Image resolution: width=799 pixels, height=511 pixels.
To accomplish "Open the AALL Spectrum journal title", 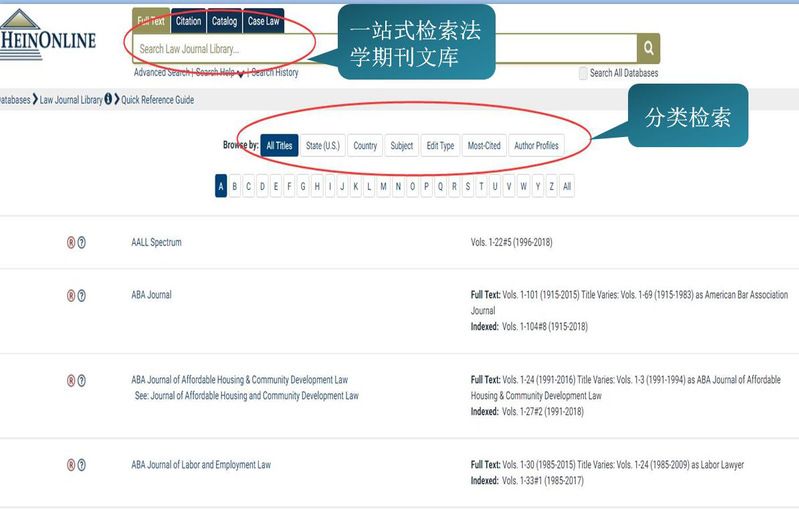I will 156,242.
